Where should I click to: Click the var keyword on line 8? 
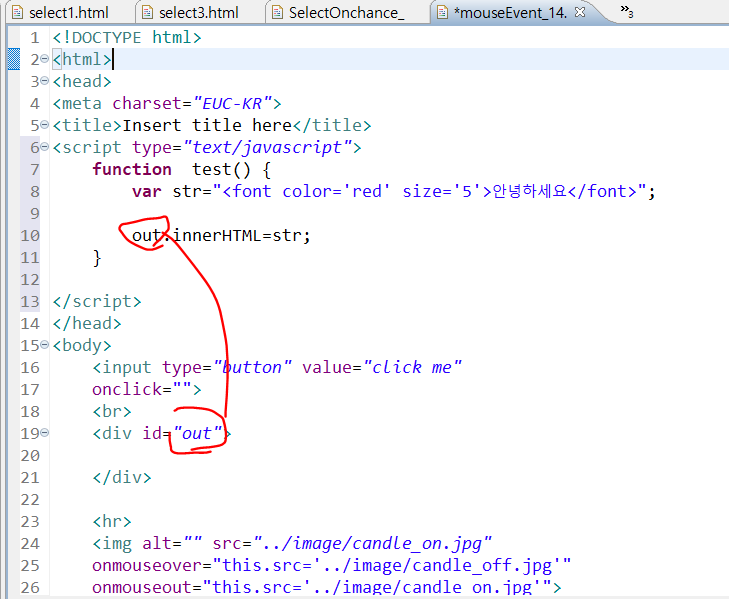(147, 192)
